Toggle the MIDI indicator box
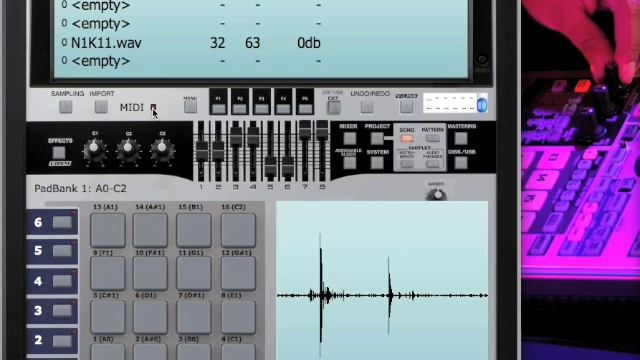The width and height of the screenshot is (640, 360). coord(153,107)
